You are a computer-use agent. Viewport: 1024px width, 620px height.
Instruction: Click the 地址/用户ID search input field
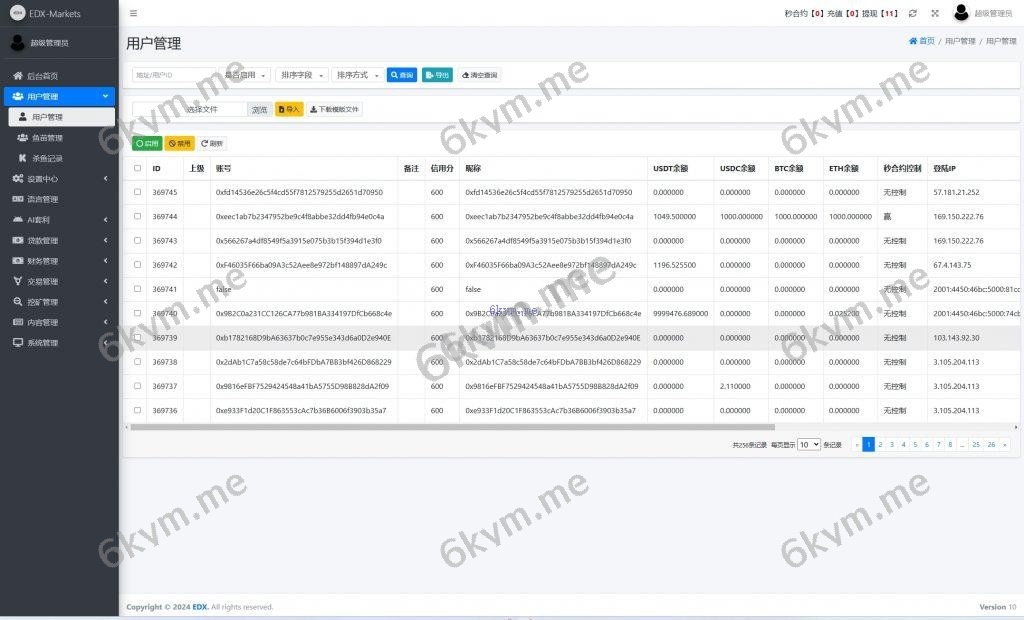coord(174,75)
